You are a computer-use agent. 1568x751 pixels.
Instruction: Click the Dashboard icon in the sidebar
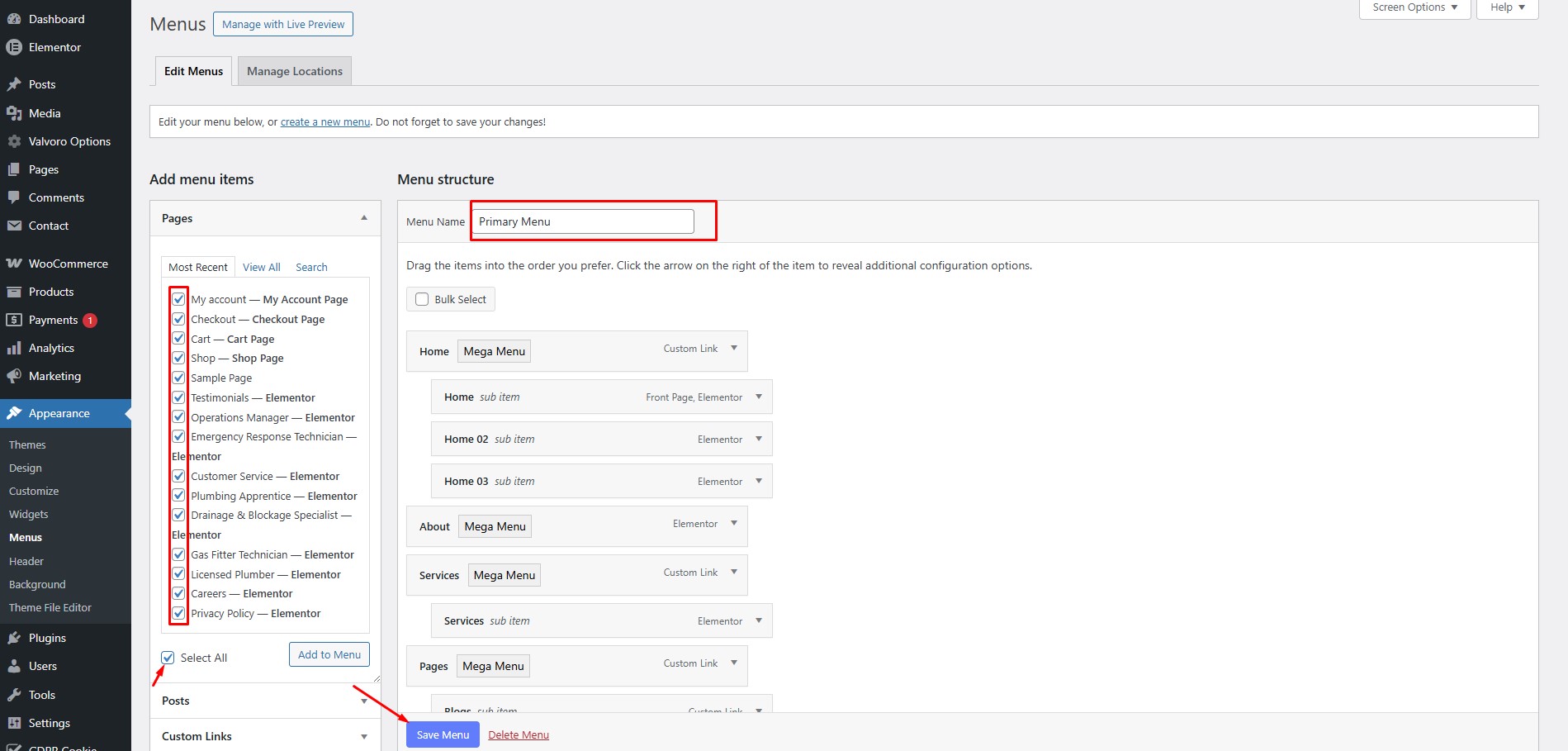coord(14,19)
